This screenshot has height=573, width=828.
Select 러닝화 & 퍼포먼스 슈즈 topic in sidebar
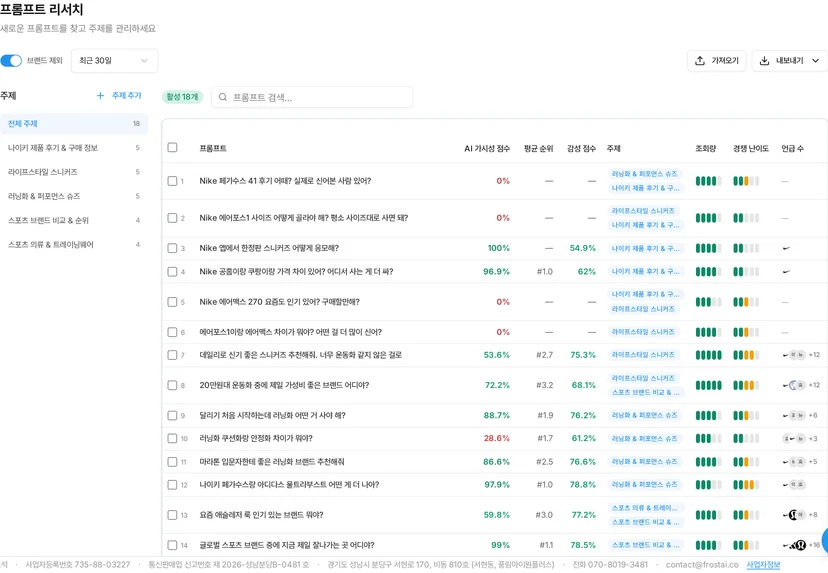74,196
